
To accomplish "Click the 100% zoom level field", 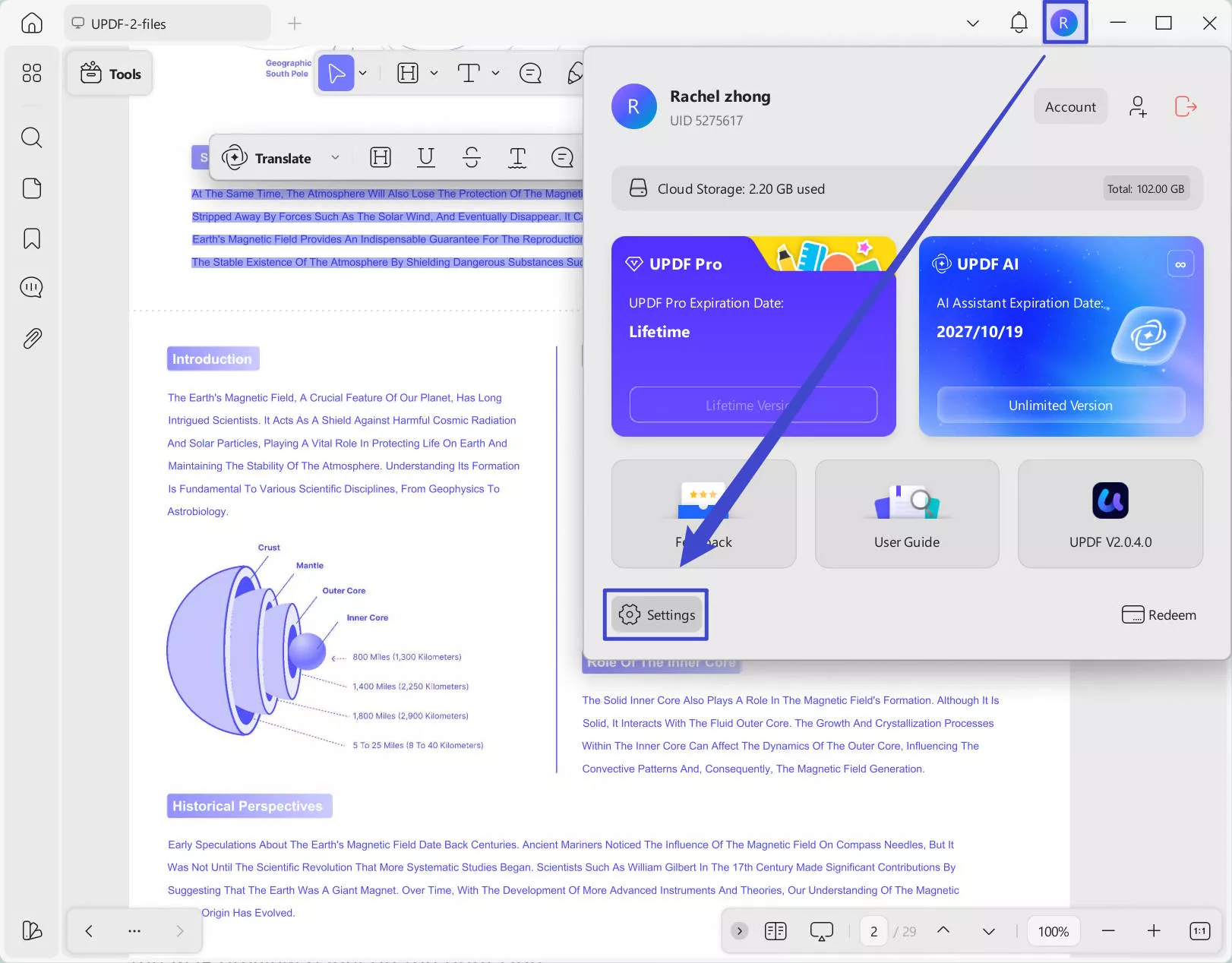I will tap(1054, 931).
